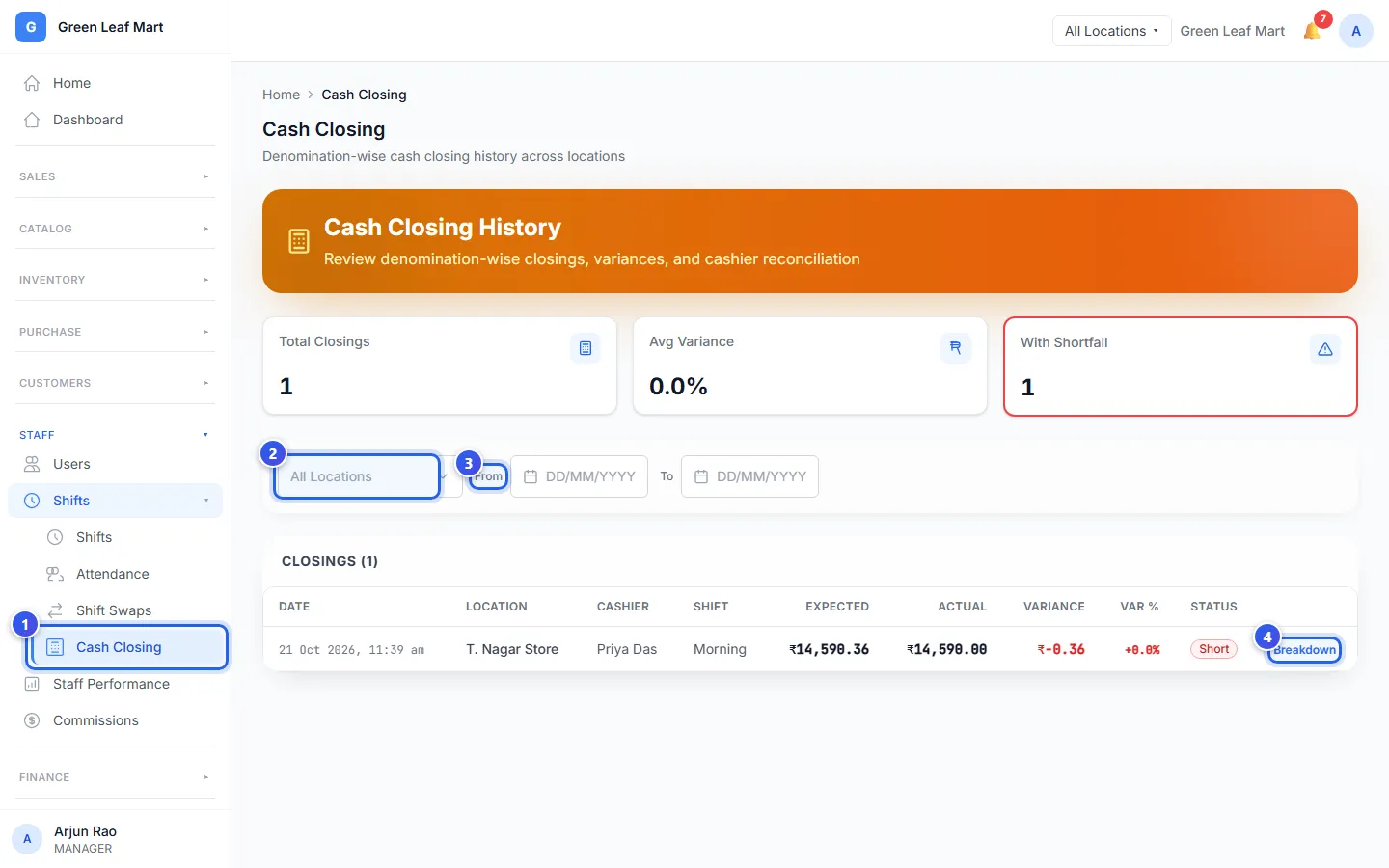Expand the Customers section
This screenshot has width=1389, height=868.
[x=115, y=383]
